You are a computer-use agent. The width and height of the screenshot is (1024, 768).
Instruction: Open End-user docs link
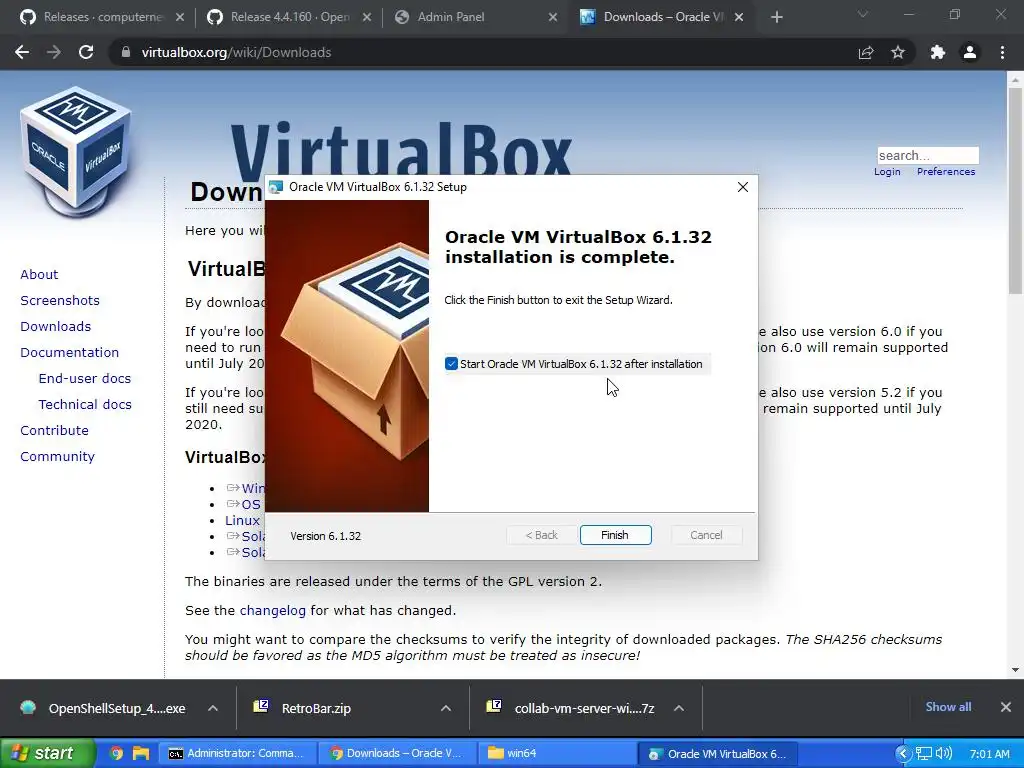(85, 379)
